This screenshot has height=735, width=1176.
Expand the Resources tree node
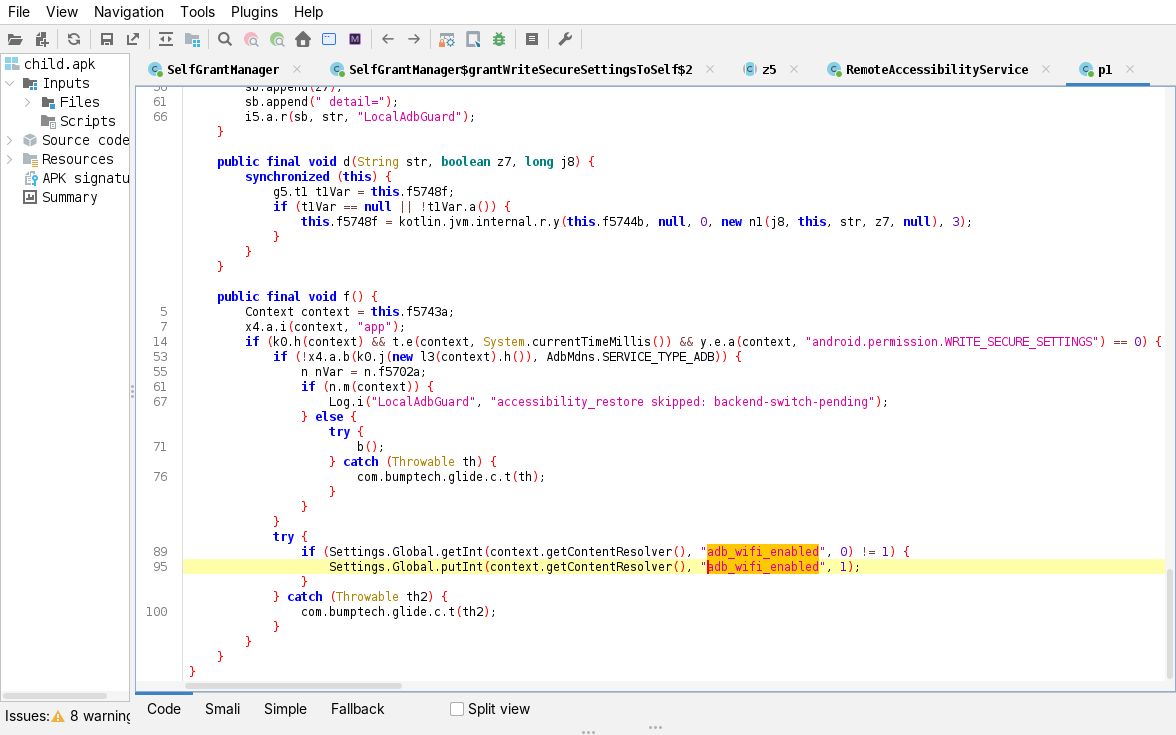pos(10,159)
